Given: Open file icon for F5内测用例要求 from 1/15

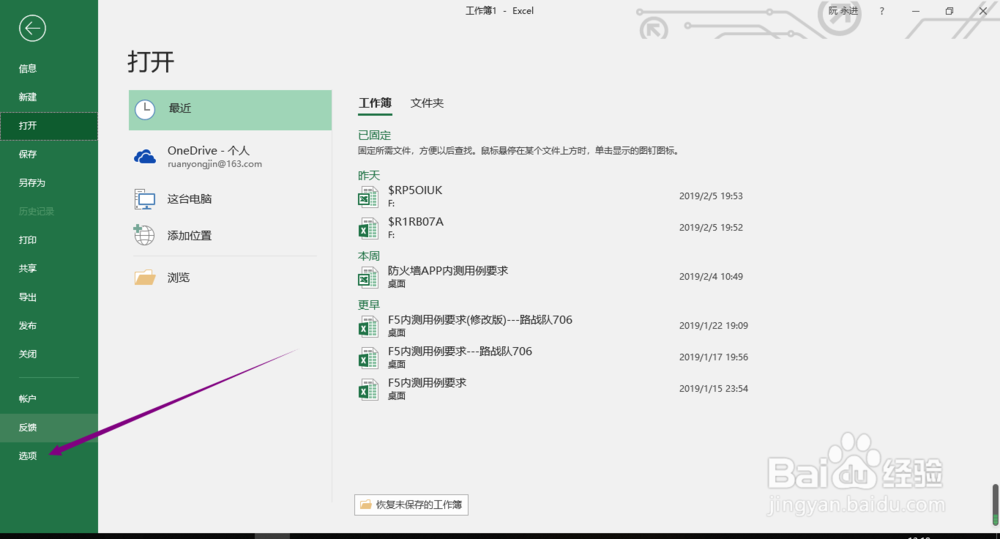Looking at the screenshot, I should 368,389.
